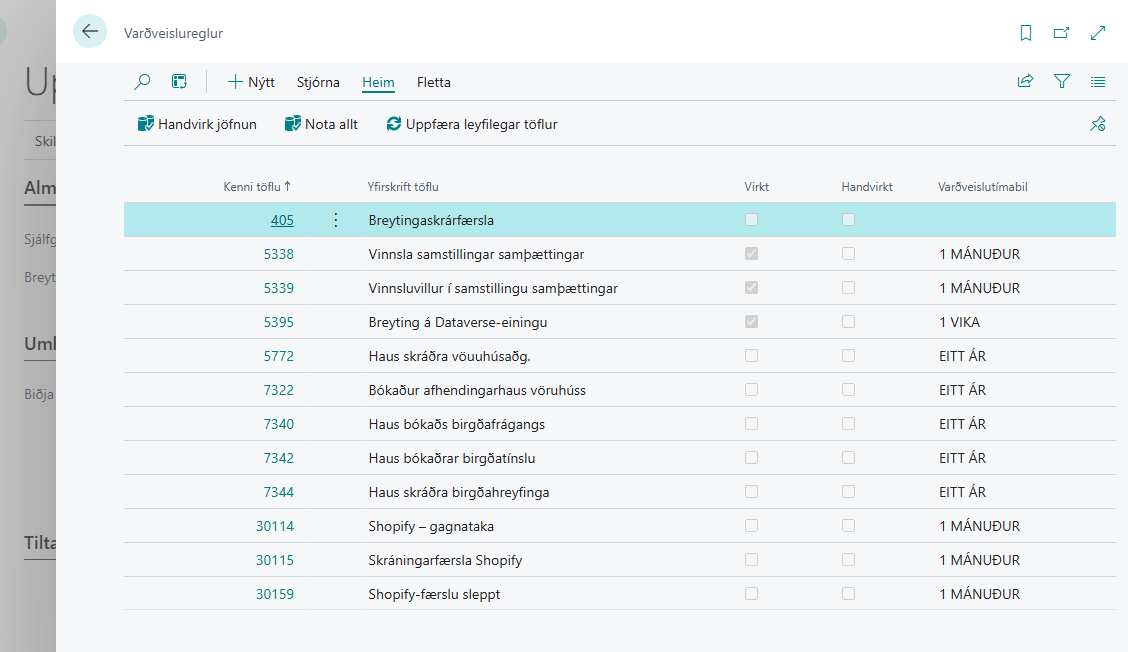Click the share icon
Viewport: 1128px width, 652px height.
1025,82
